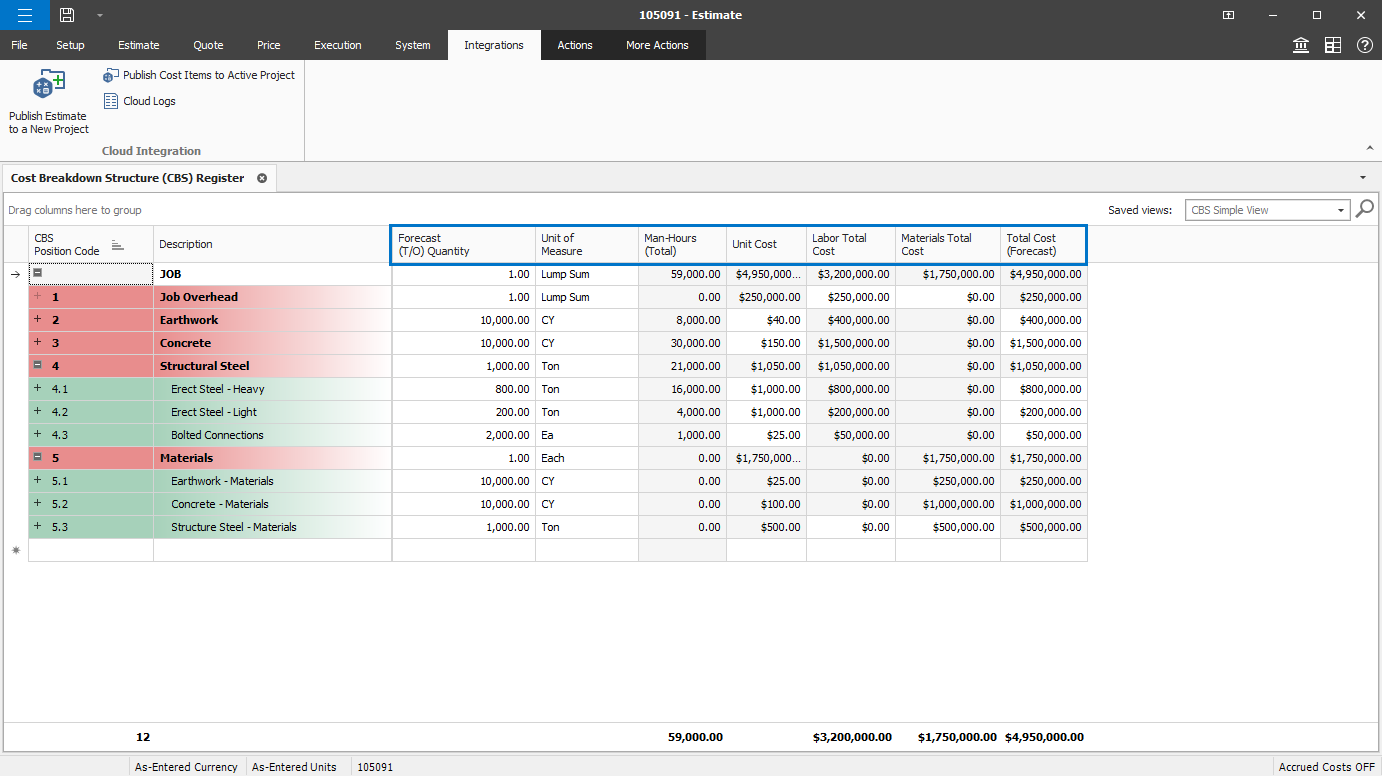
Task: Open the Saved views dropdown
Action: (1341, 210)
